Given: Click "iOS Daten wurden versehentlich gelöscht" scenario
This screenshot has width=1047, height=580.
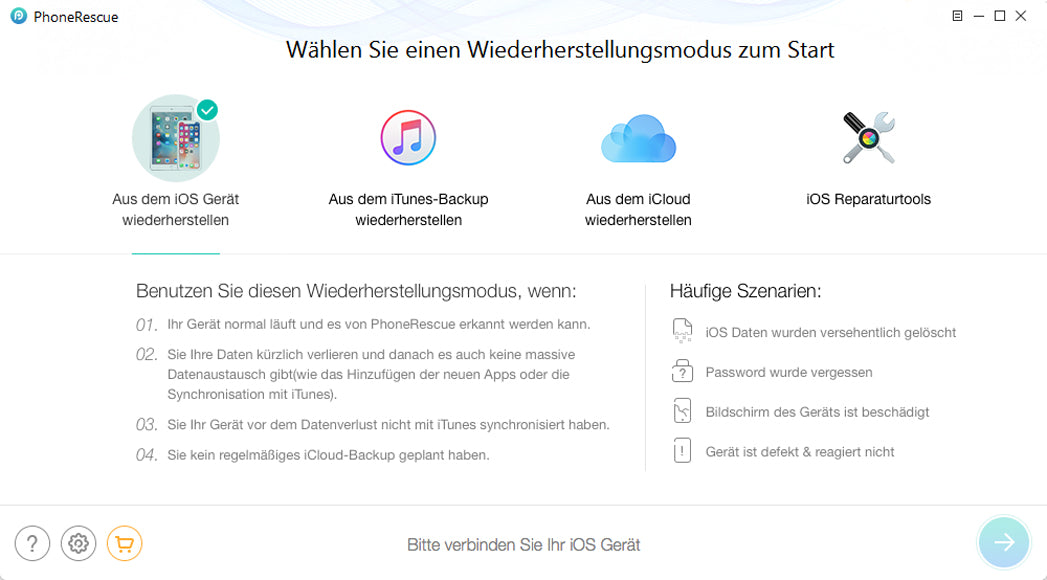Looking at the screenshot, I should (x=830, y=332).
